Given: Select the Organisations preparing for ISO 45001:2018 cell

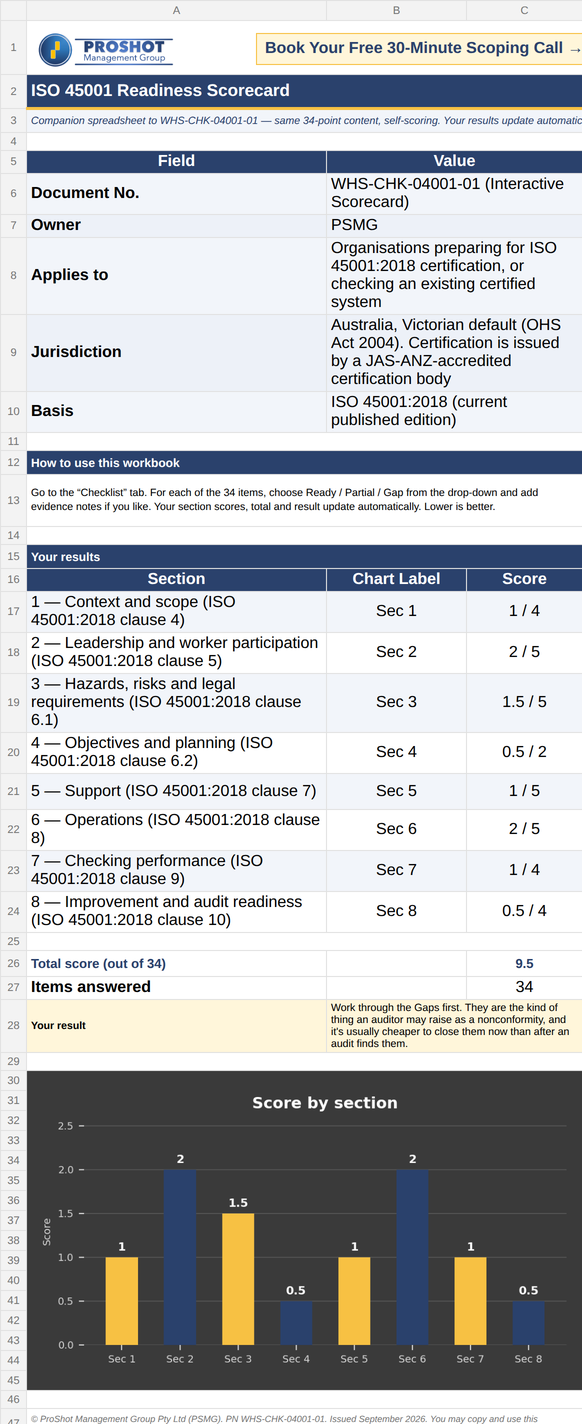Looking at the screenshot, I should (x=454, y=275).
